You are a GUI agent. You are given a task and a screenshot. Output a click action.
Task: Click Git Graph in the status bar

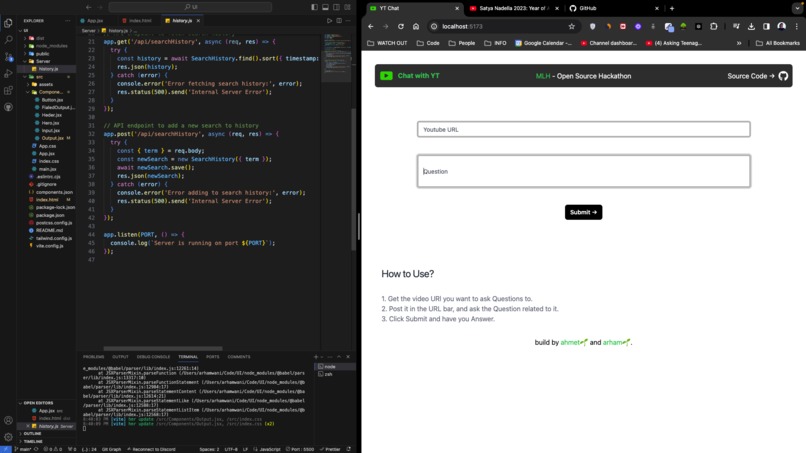click(111, 449)
